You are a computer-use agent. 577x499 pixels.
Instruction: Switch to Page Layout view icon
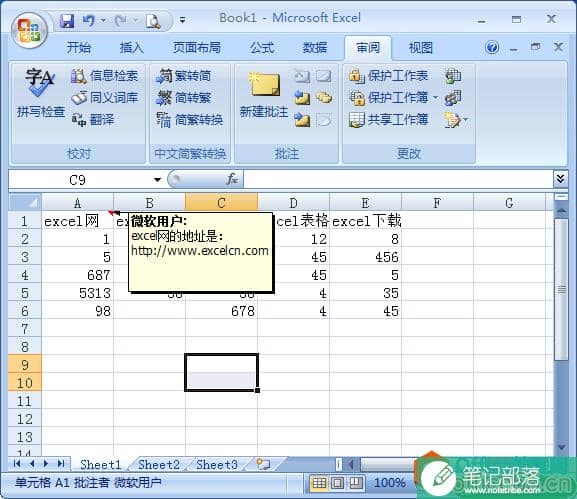click(337, 482)
